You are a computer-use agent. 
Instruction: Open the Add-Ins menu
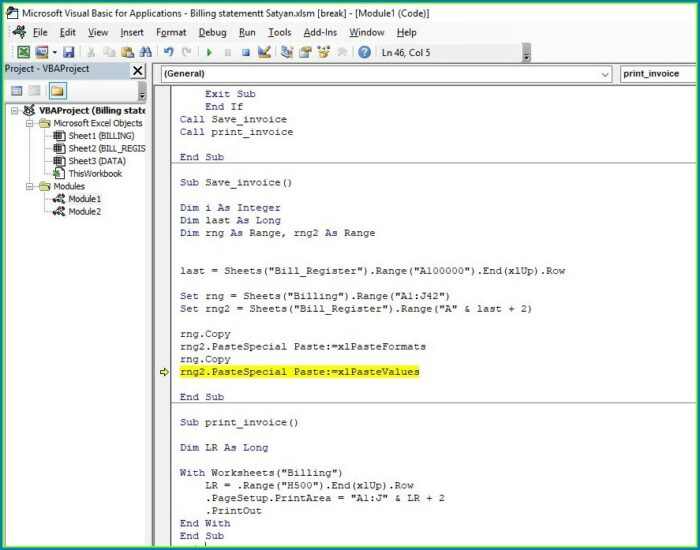(320, 32)
